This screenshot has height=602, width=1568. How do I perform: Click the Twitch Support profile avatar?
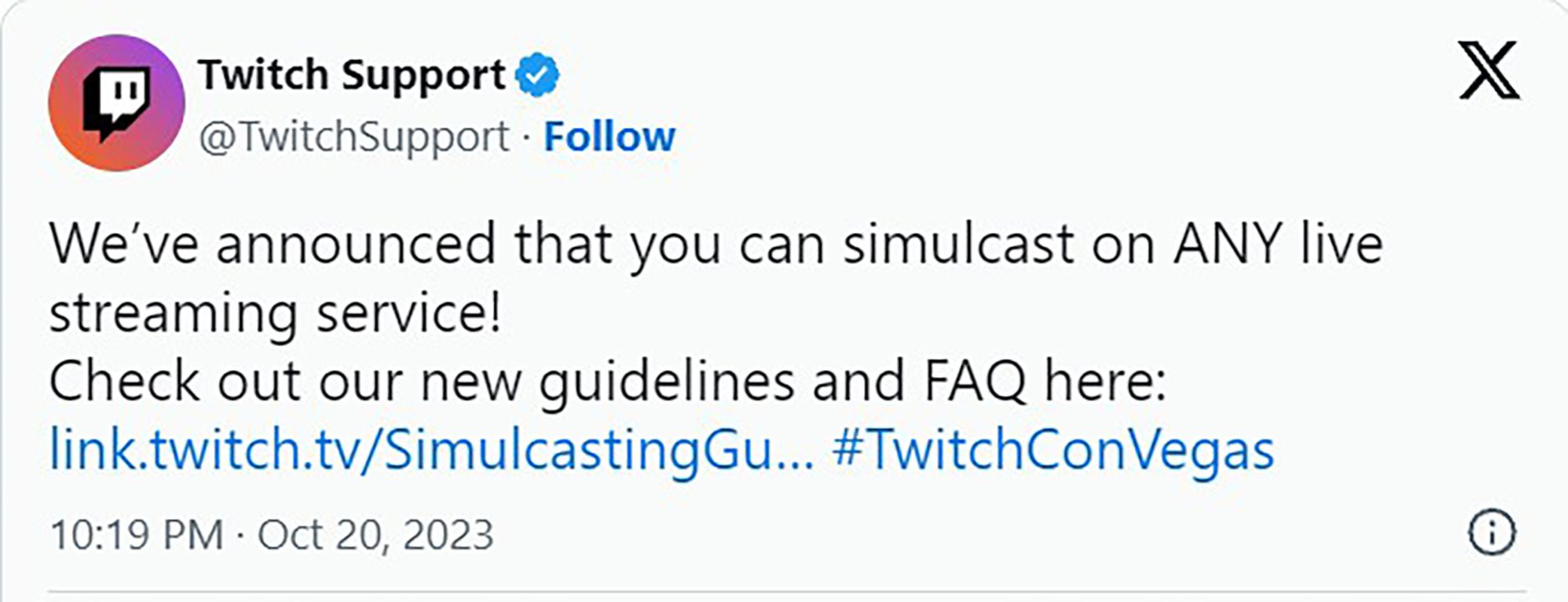[116, 103]
